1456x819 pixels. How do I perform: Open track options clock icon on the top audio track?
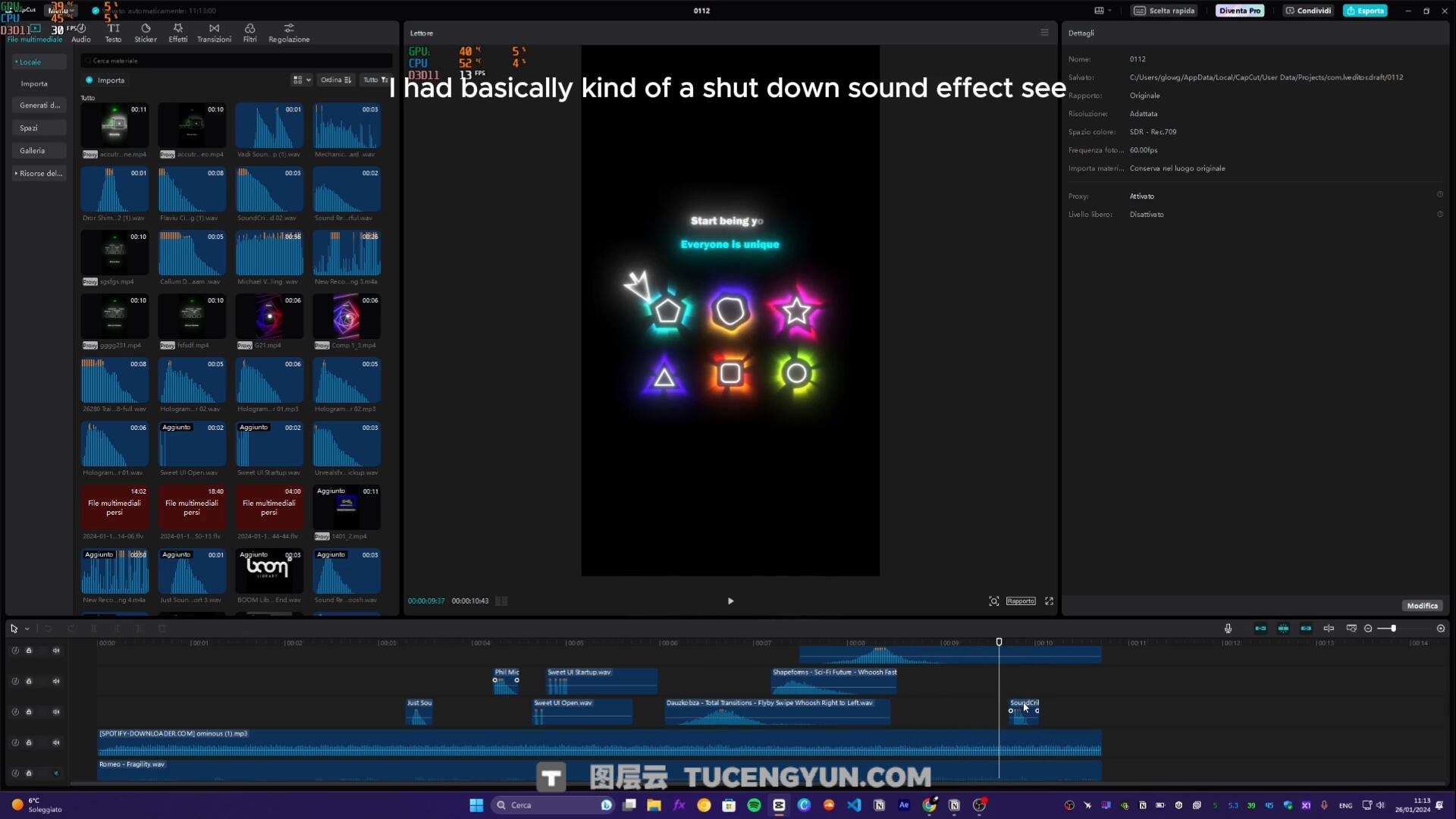point(15,650)
